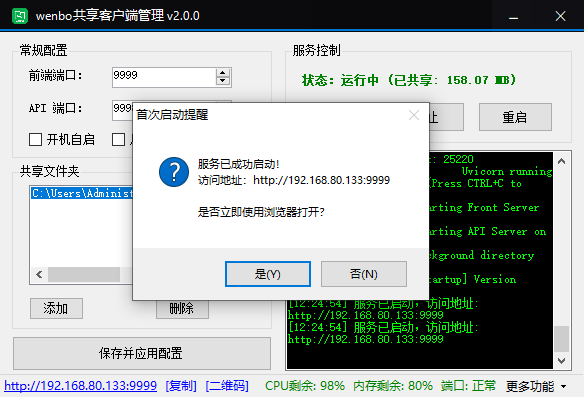Close the wenbo main window
Screen dimensions: 584x397
560,16
